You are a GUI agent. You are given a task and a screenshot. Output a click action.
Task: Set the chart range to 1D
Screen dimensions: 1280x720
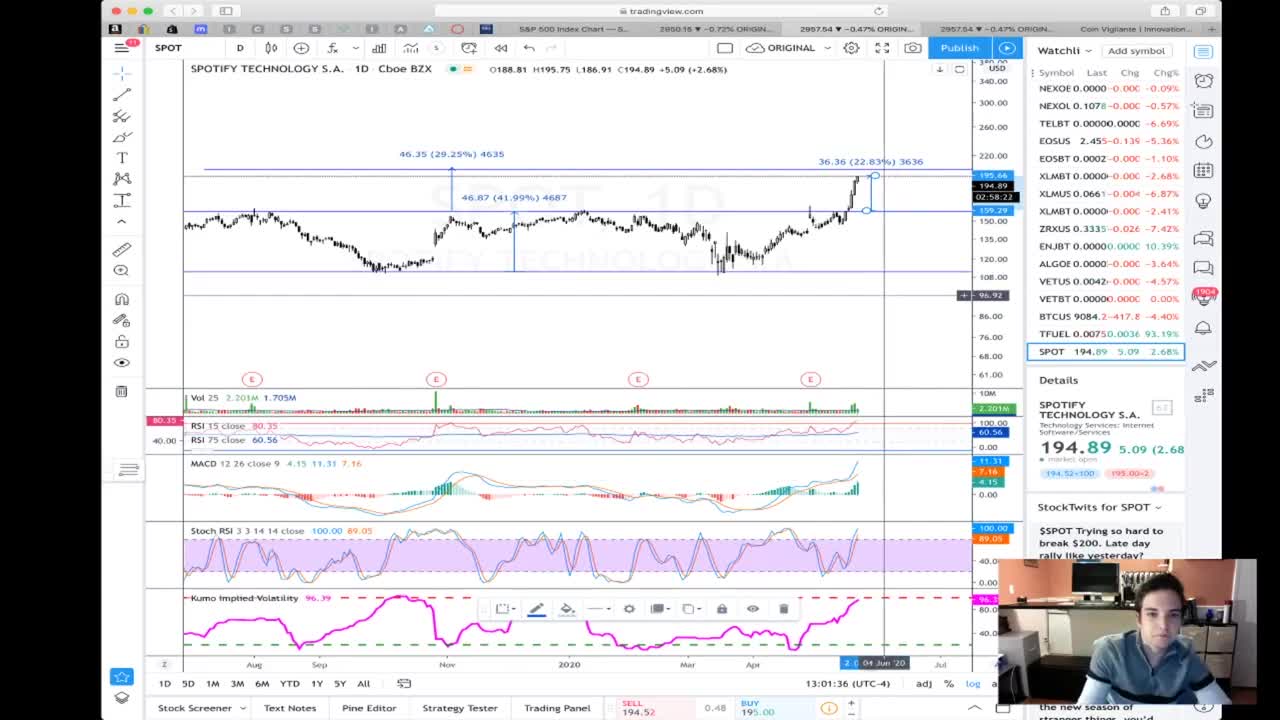coord(164,684)
